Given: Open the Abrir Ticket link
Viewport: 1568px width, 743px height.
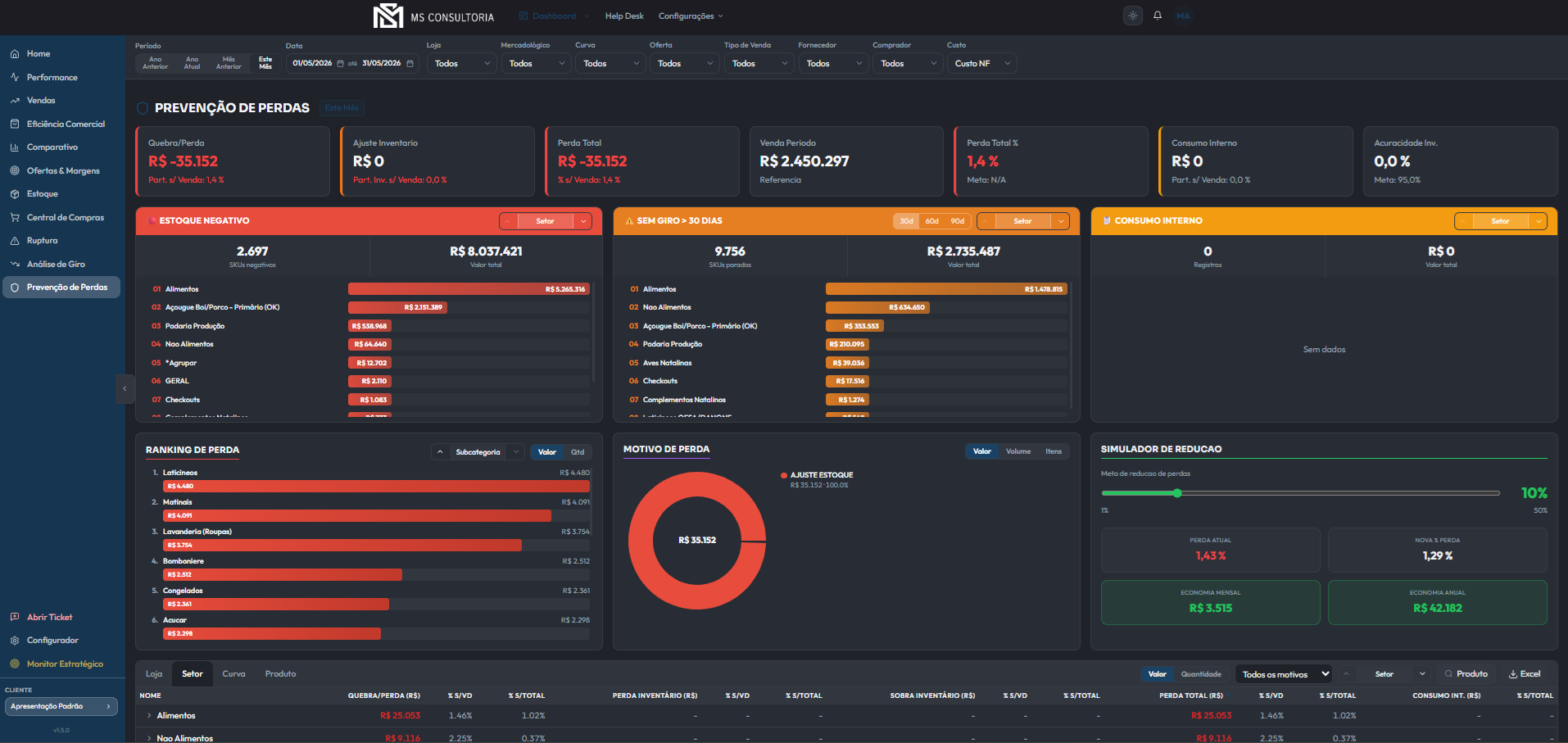Looking at the screenshot, I should point(49,618).
